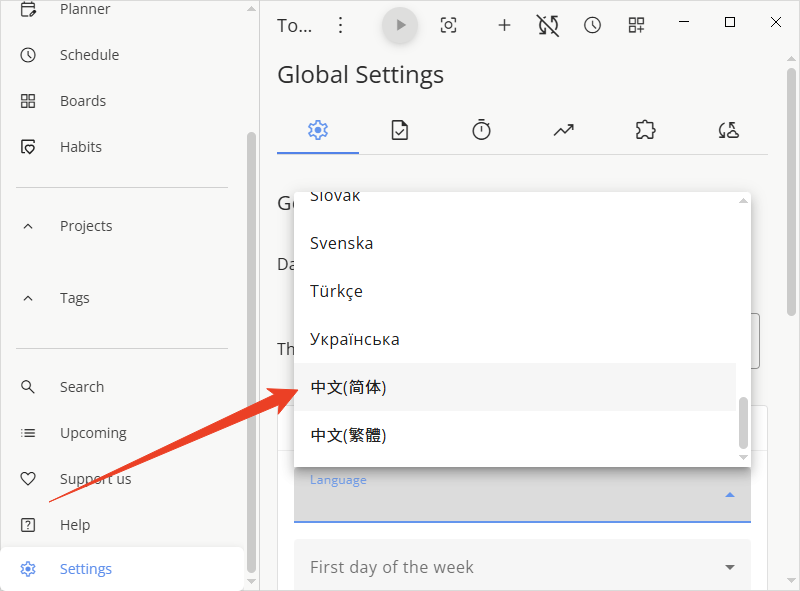Select 中文(繁體) language option

click(x=515, y=435)
